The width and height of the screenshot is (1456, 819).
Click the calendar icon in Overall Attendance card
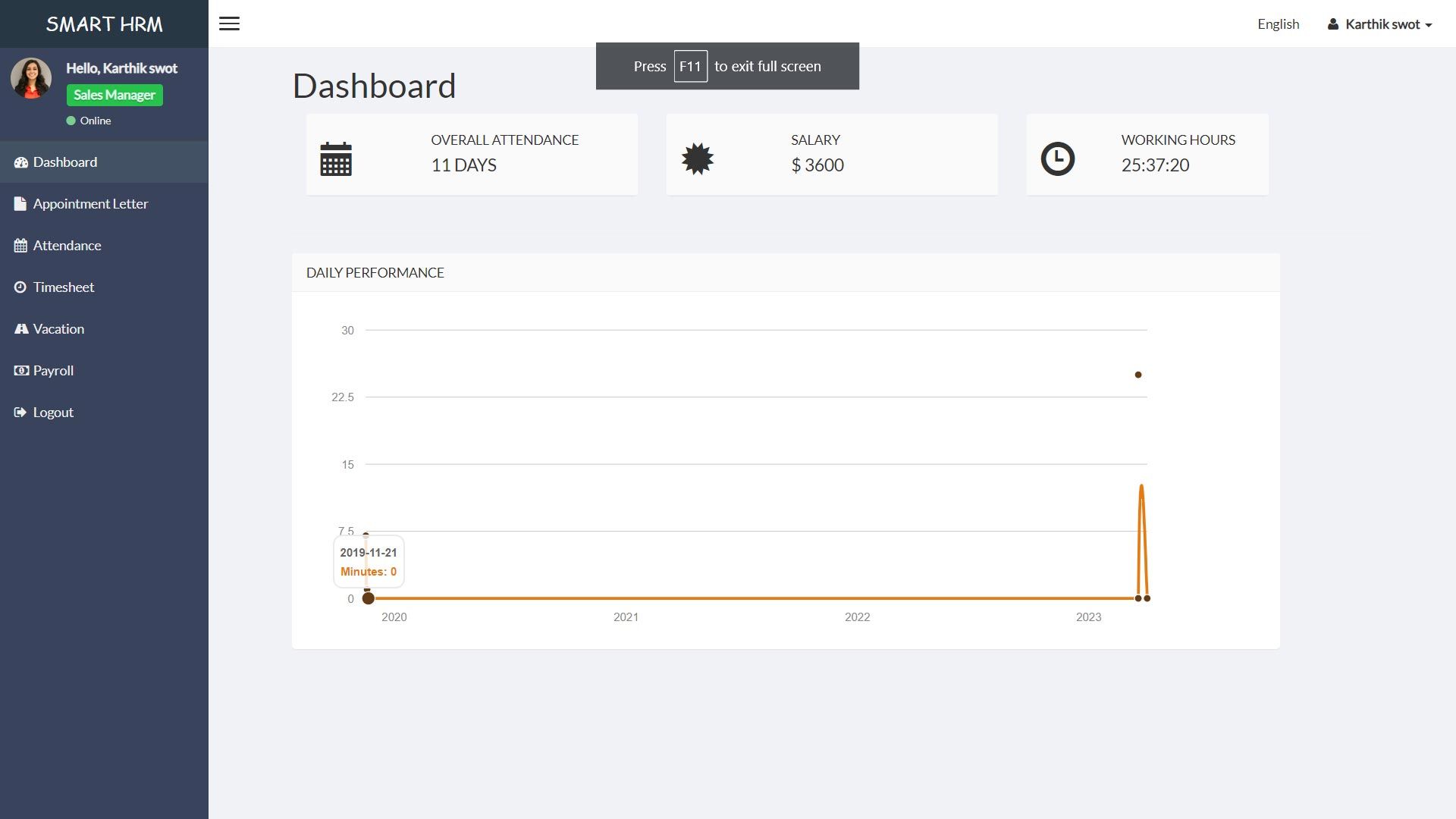point(335,159)
